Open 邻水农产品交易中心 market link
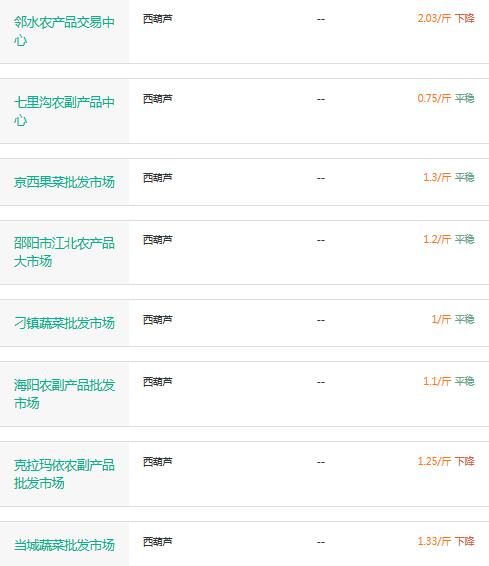The height and width of the screenshot is (566, 489). point(64,31)
